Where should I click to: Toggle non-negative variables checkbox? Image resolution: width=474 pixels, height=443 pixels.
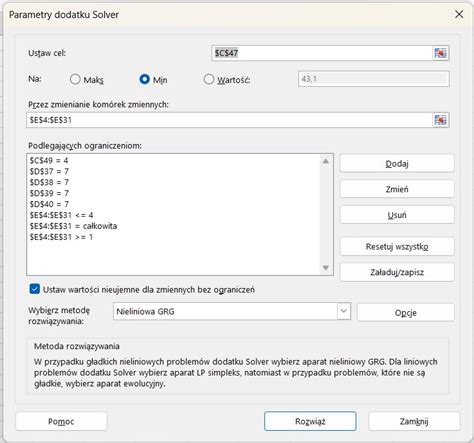[x=35, y=289]
